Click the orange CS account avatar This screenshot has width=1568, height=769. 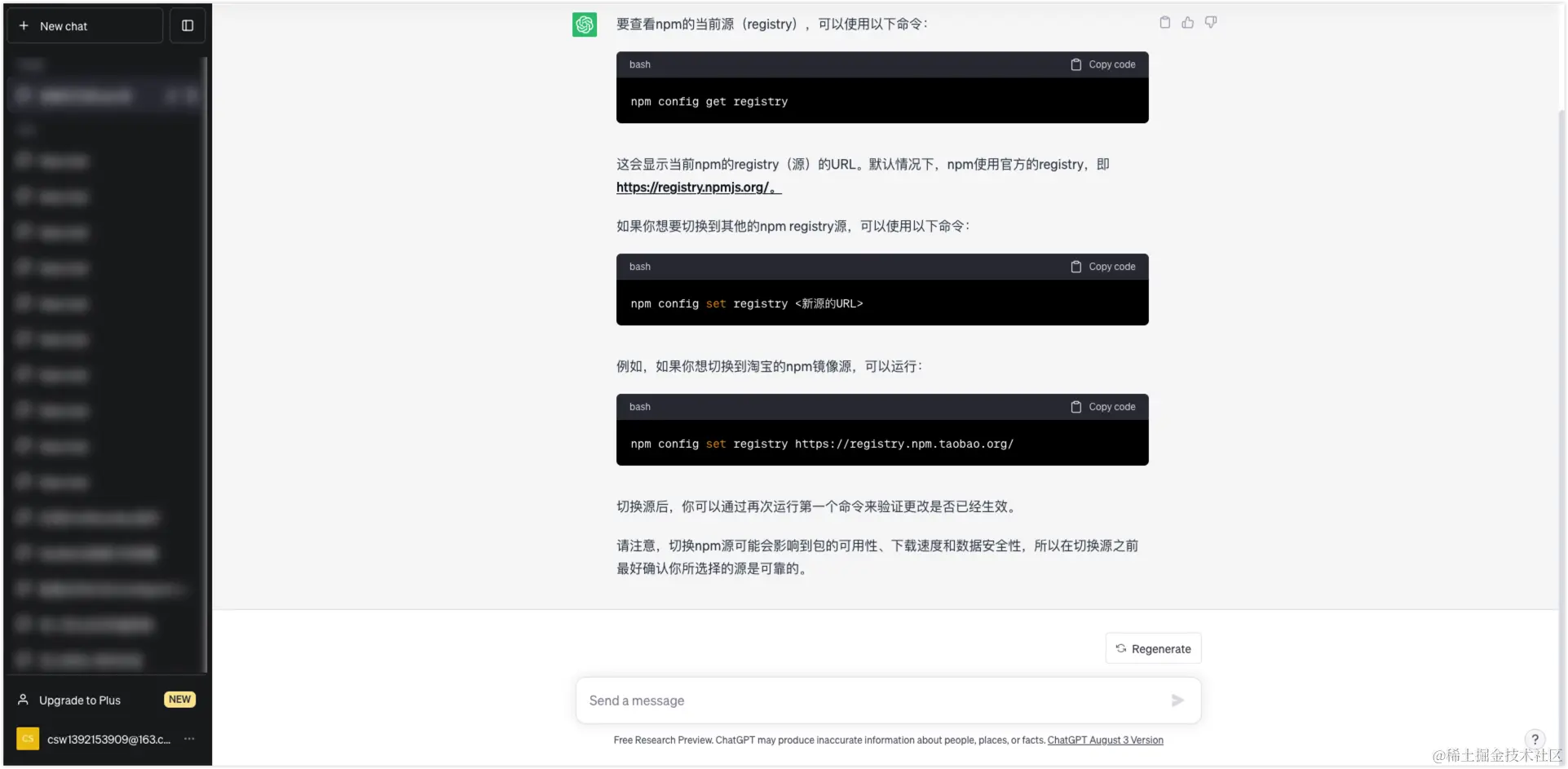pos(28,739)
